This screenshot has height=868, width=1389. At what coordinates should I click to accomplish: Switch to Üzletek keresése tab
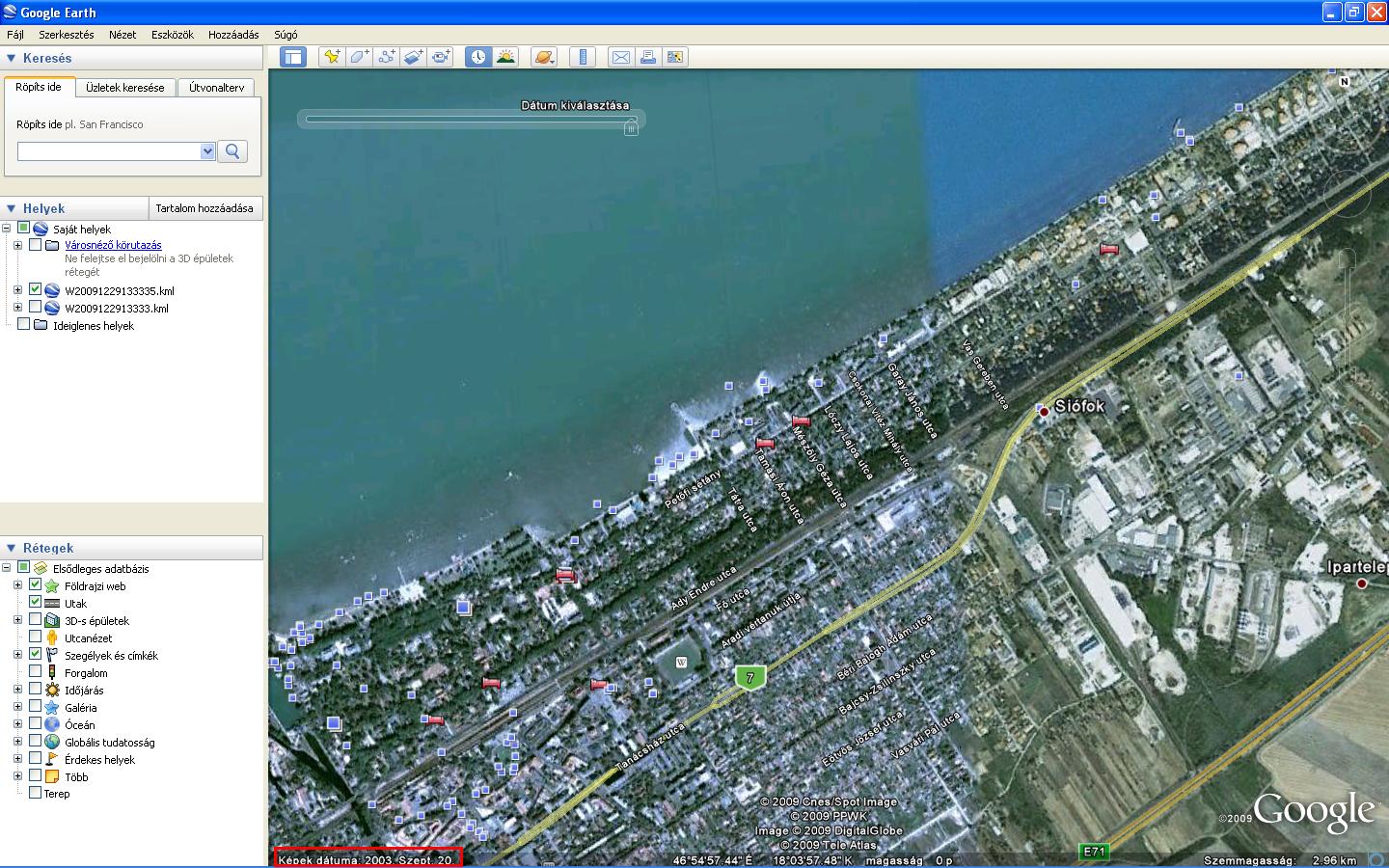click(124, 88)
